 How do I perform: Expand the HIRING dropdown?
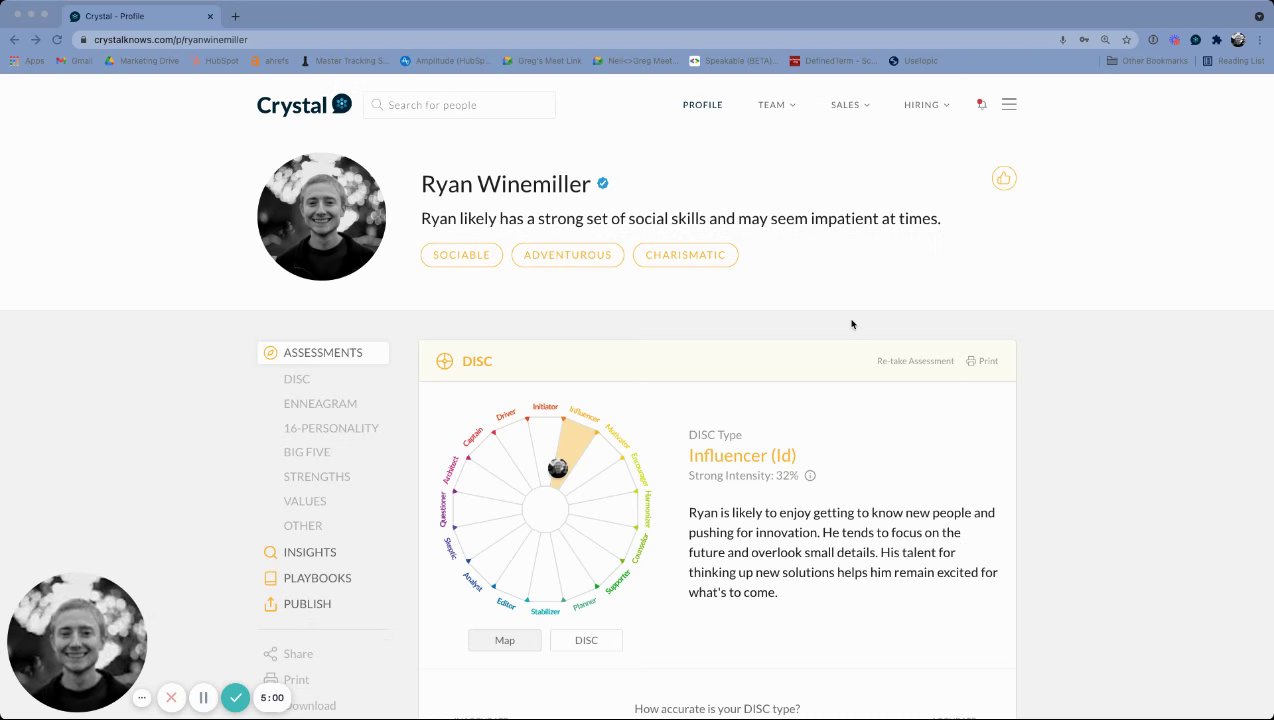pos(927,105)
